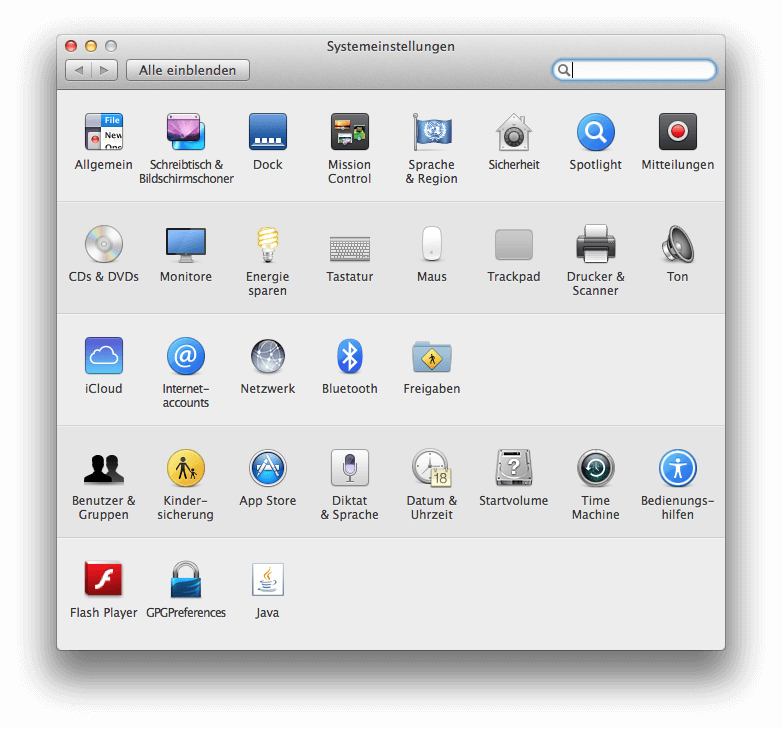Close the Systemeinstellungen window

[71, 46]
